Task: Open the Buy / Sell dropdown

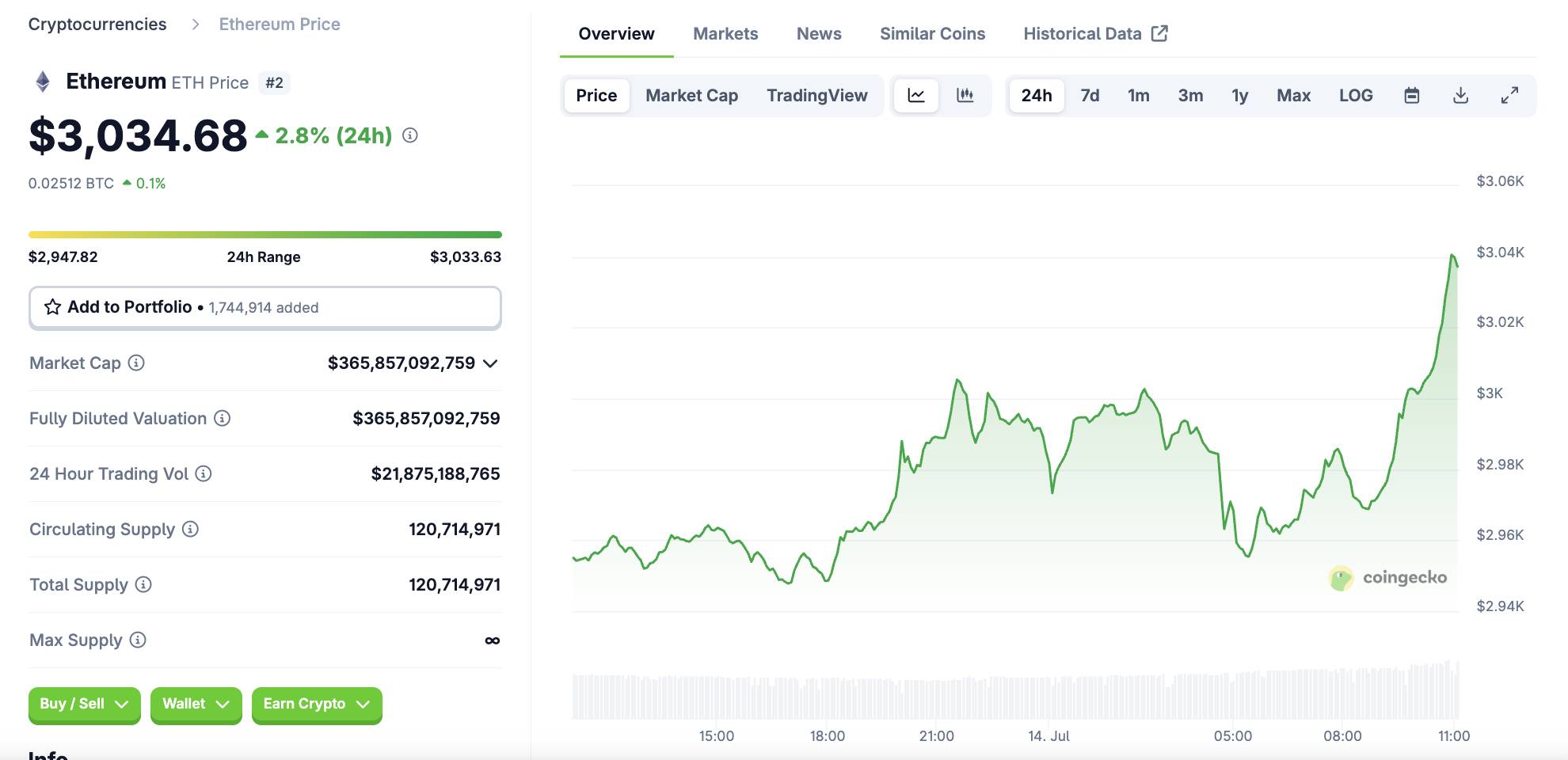Action: point(84,704)
